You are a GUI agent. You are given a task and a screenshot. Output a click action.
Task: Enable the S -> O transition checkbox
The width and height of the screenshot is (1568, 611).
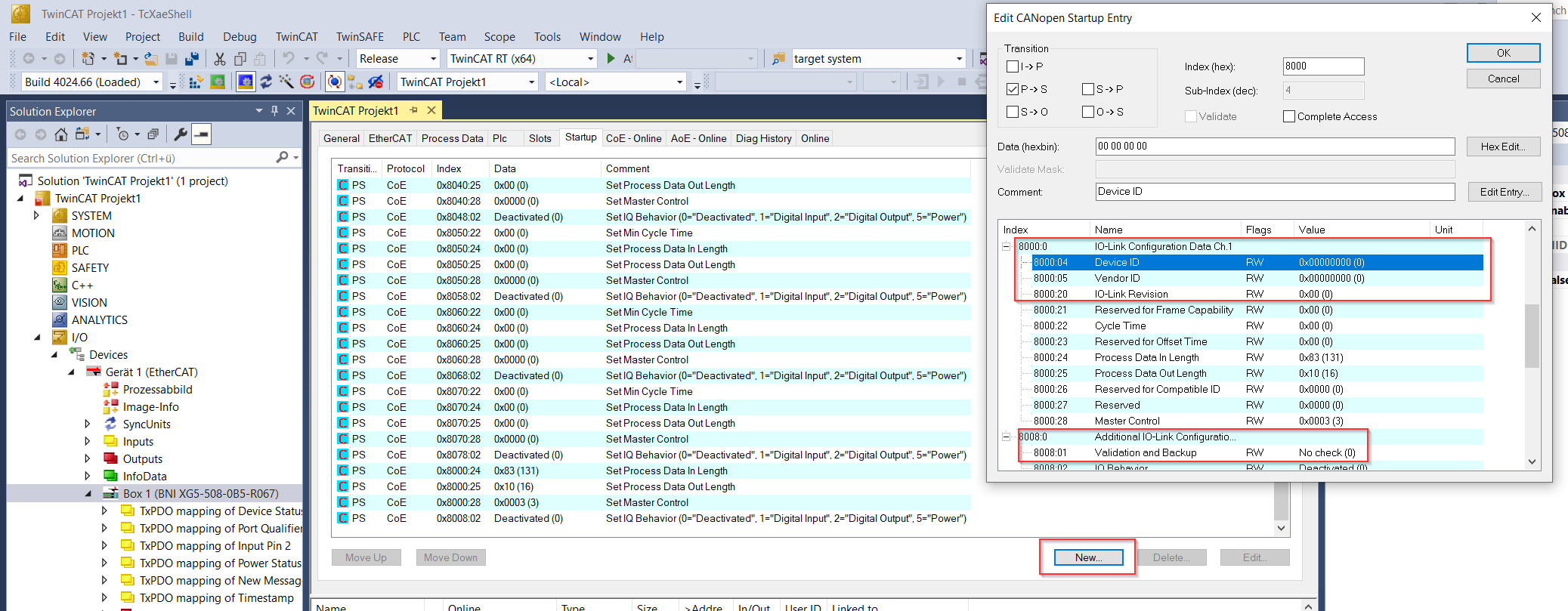1013,112
